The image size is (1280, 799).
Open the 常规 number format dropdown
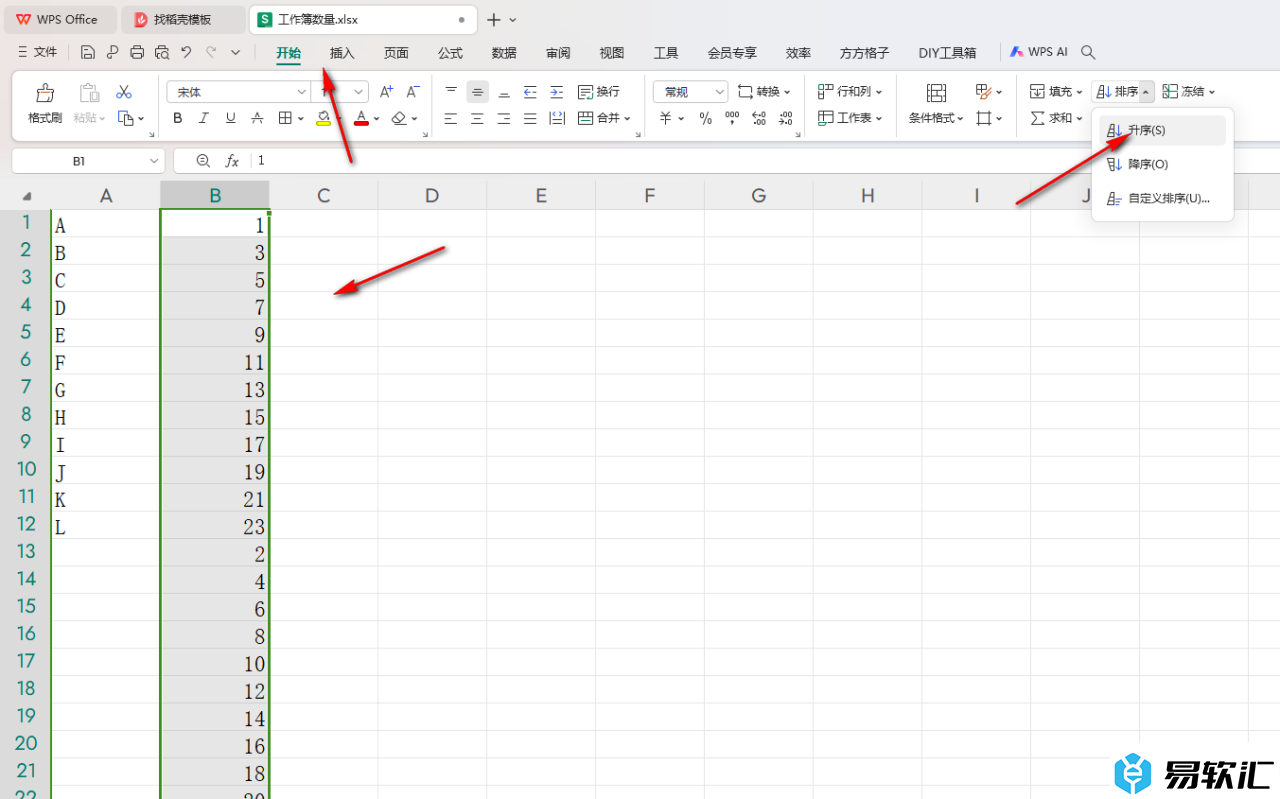720,92
